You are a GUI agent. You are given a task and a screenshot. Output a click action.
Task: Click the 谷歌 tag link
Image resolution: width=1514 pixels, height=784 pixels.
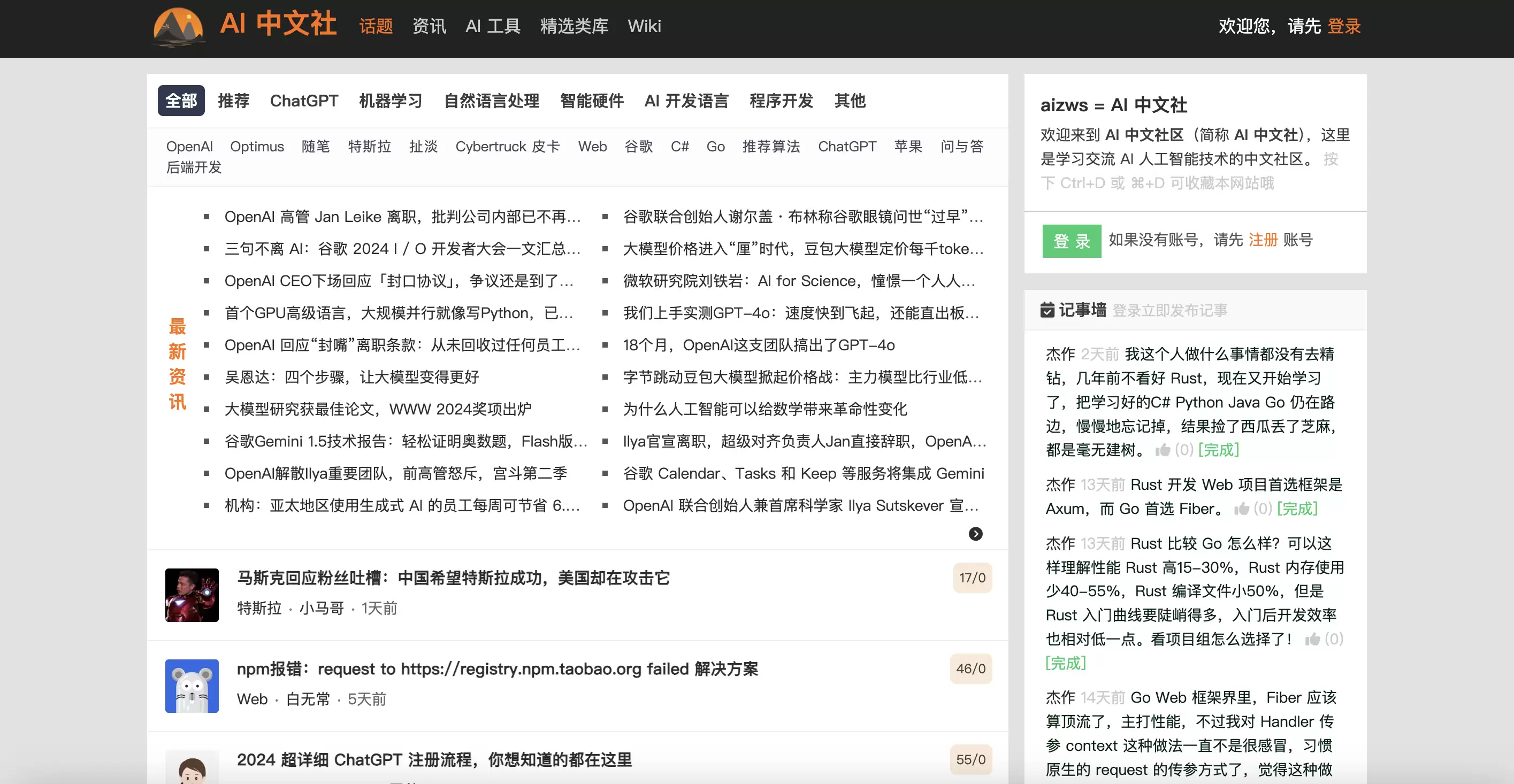(x=639, y=147)
